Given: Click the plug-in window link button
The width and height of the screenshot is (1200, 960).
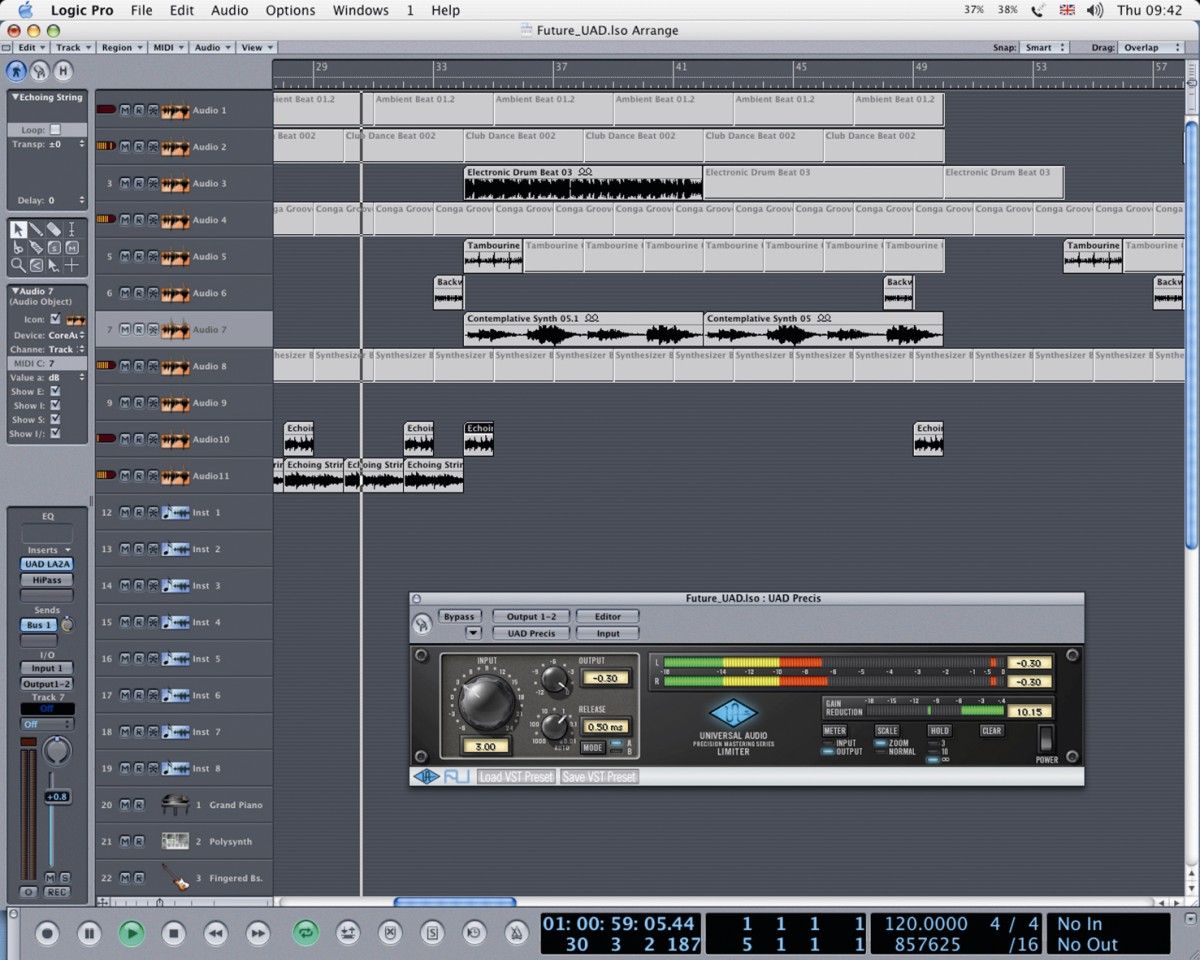Looking at the screenshot, I should click(421, 624).
